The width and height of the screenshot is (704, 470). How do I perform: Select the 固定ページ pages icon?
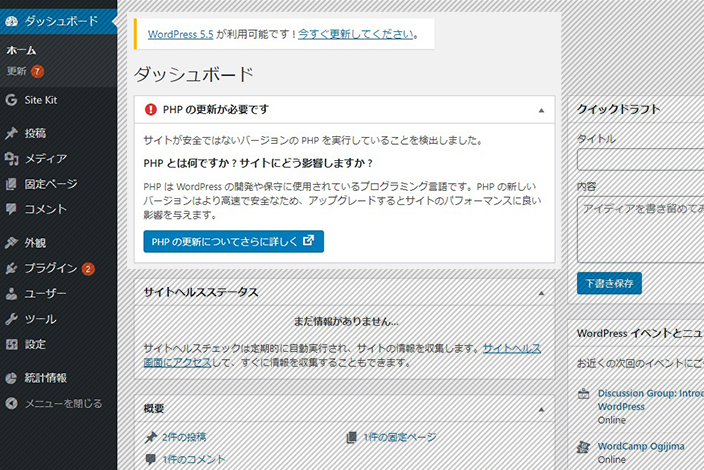coord(11,184)
